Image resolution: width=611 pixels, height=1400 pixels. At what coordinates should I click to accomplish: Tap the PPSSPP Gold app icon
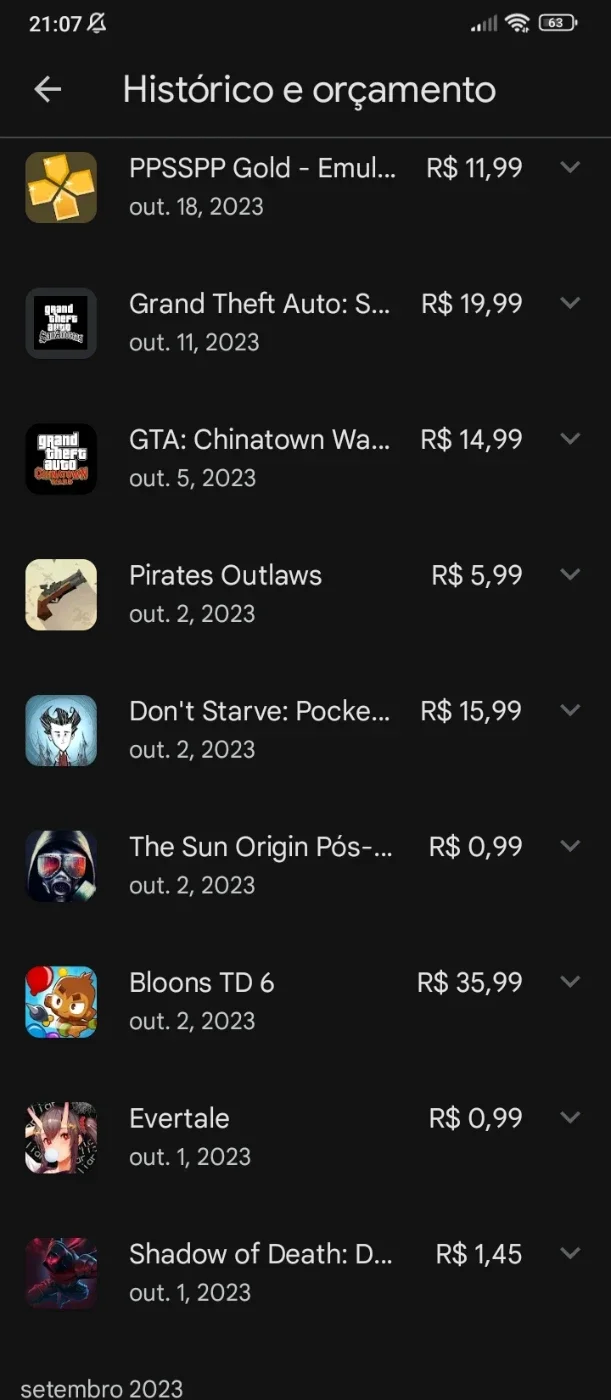point(61,187)
